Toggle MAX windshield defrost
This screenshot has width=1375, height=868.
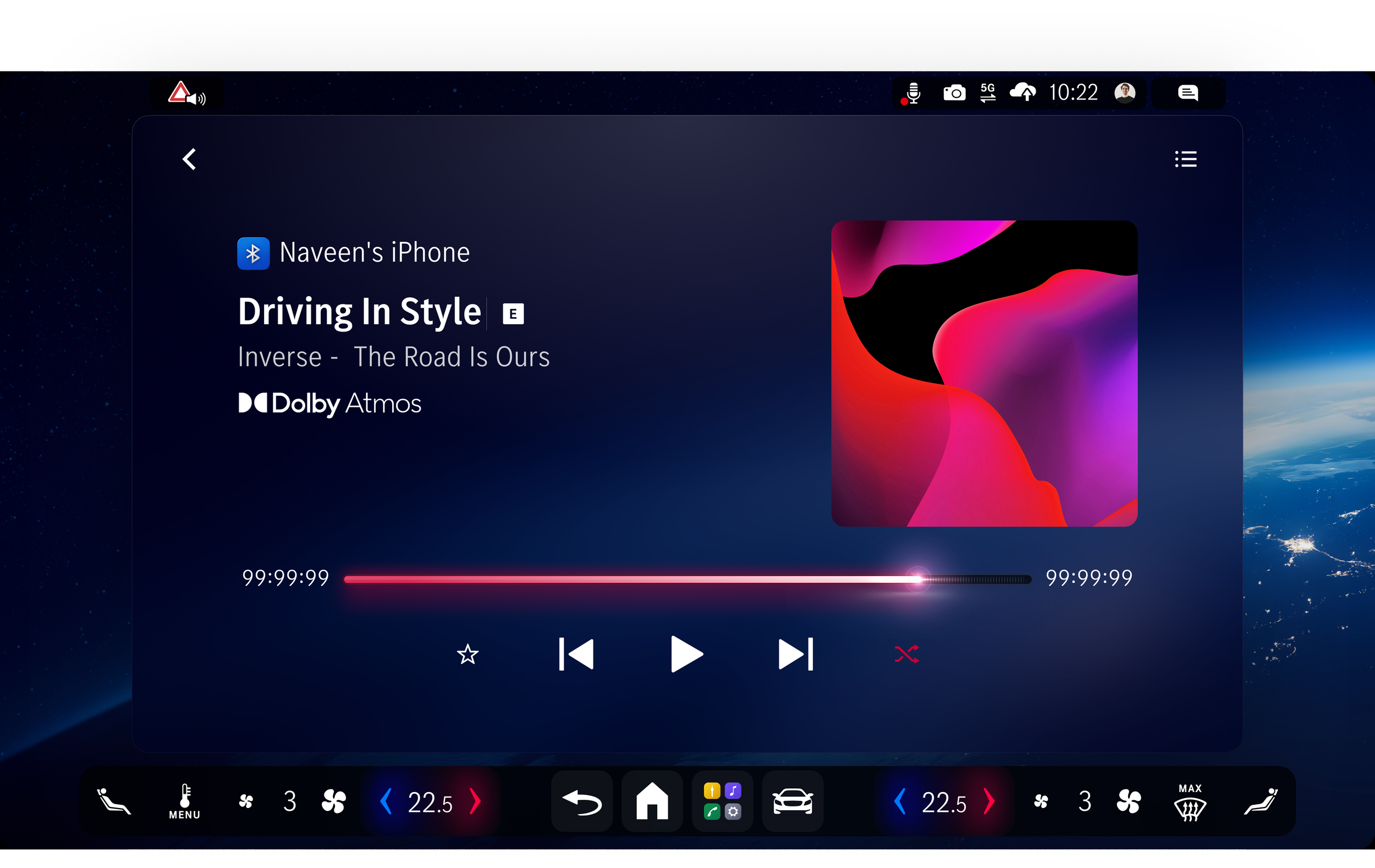click(x=1190, y=803)
